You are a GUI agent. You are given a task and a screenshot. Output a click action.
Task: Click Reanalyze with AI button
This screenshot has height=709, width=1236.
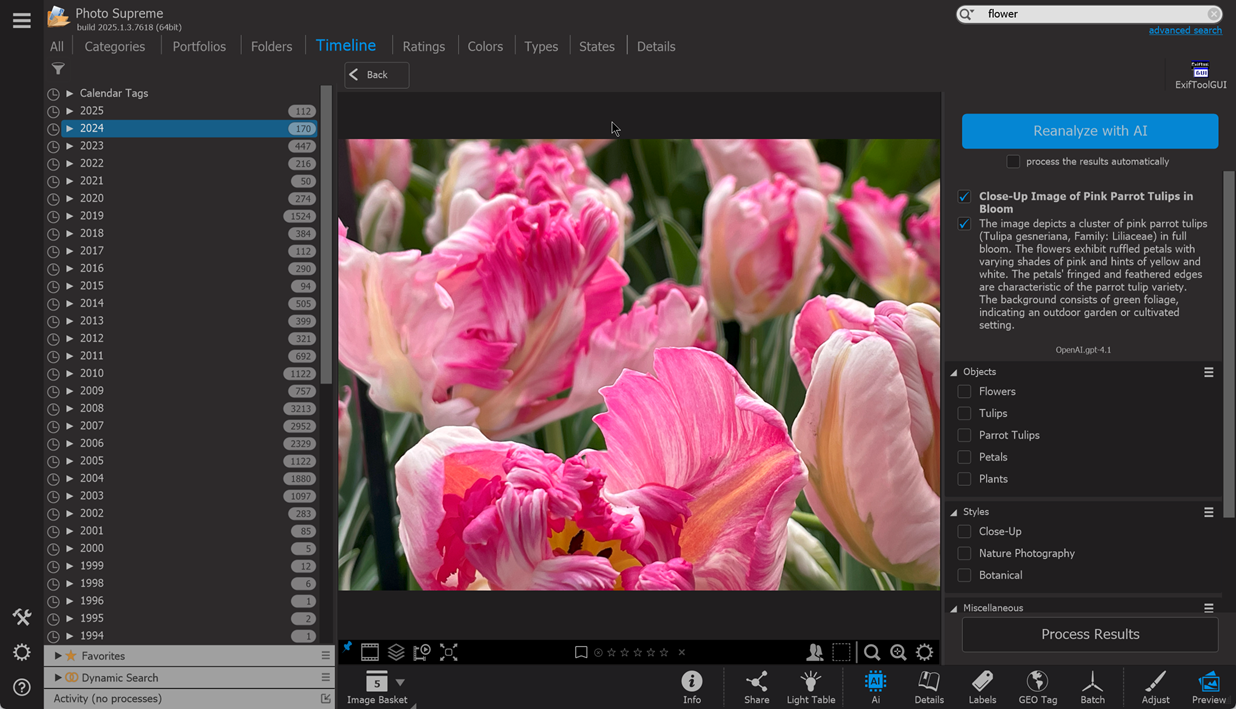tap(1090, 131)
